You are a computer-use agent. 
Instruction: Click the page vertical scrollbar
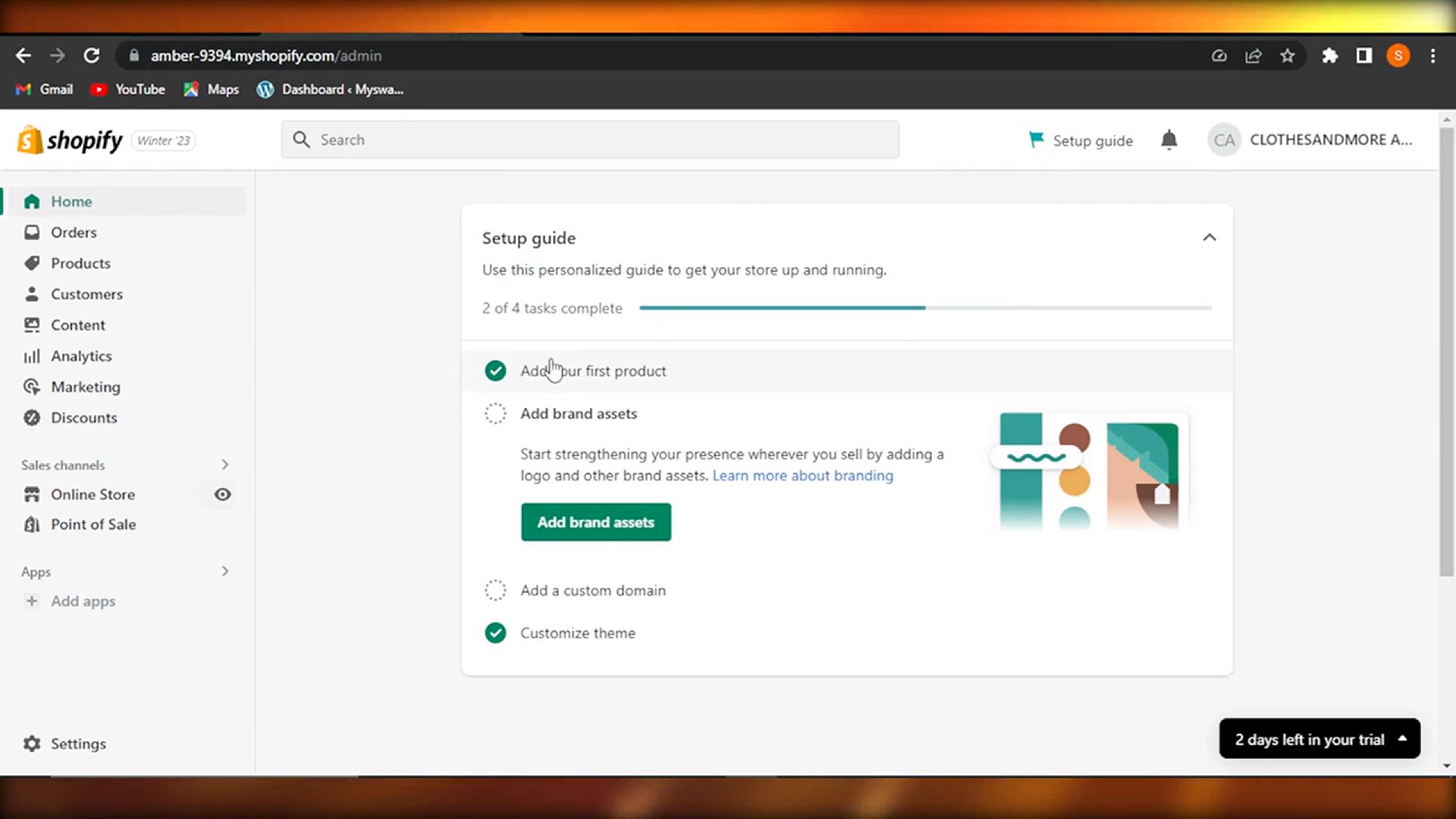point(1447,353)
